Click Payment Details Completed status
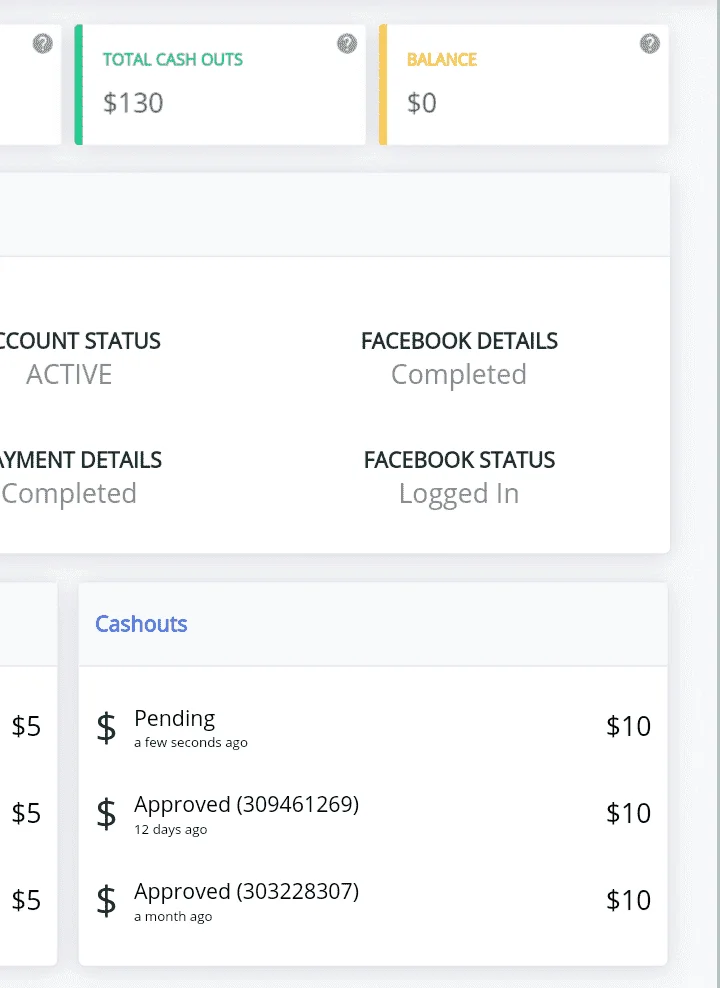This screenshot has height=988, width=720. click(69, 494)
